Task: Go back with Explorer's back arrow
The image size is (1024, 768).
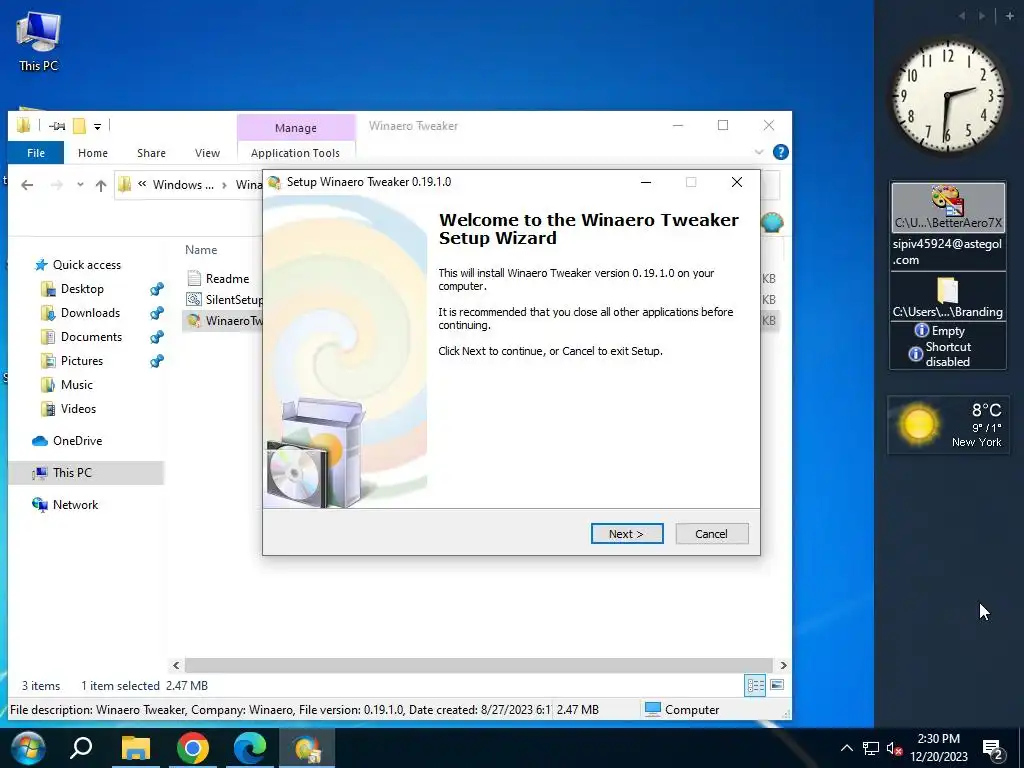Action: coord(27,185)
